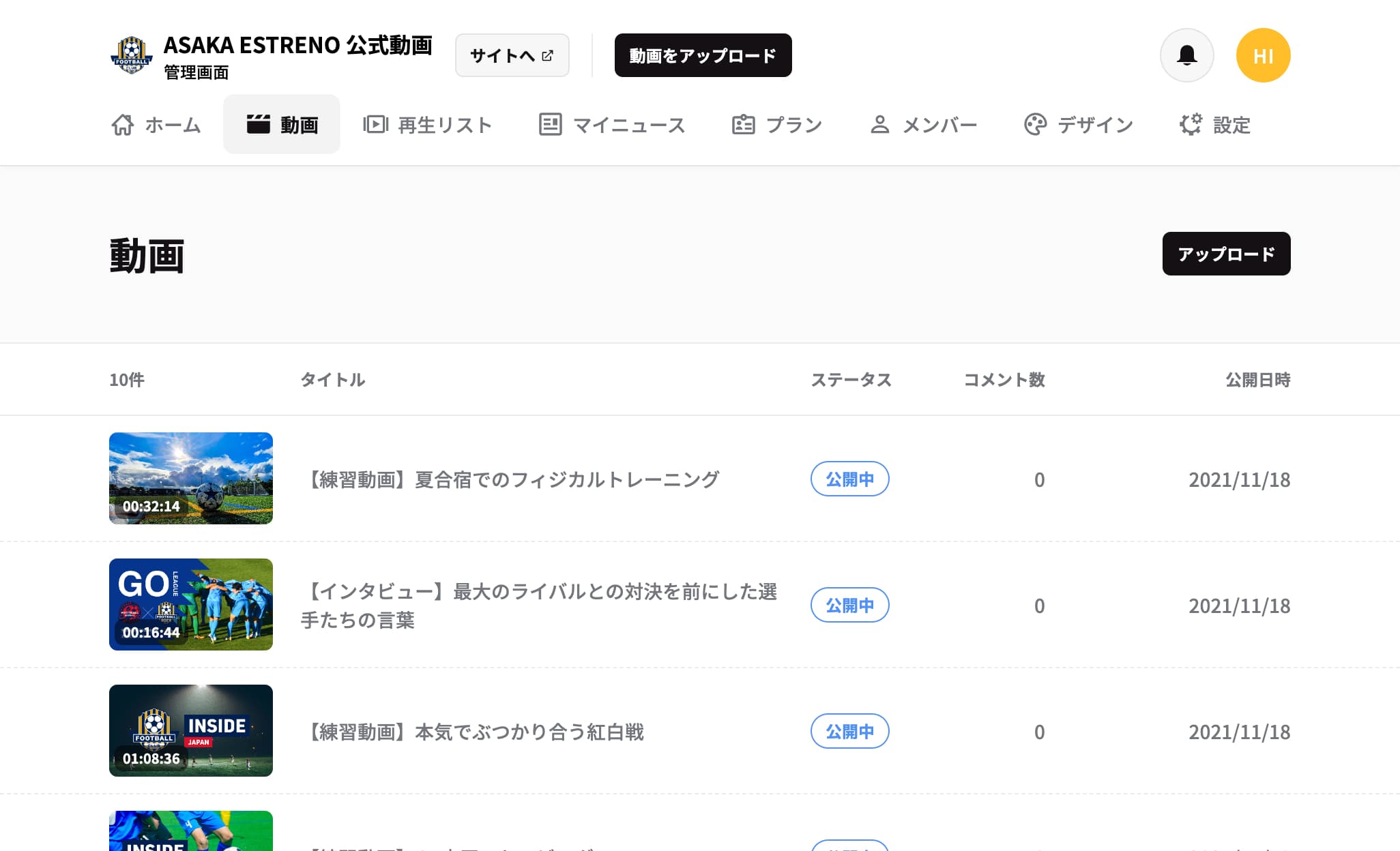Open the GO LEAGUE interview video thumbnail
The image size is (1400, 851).
[x=191, y=604]
